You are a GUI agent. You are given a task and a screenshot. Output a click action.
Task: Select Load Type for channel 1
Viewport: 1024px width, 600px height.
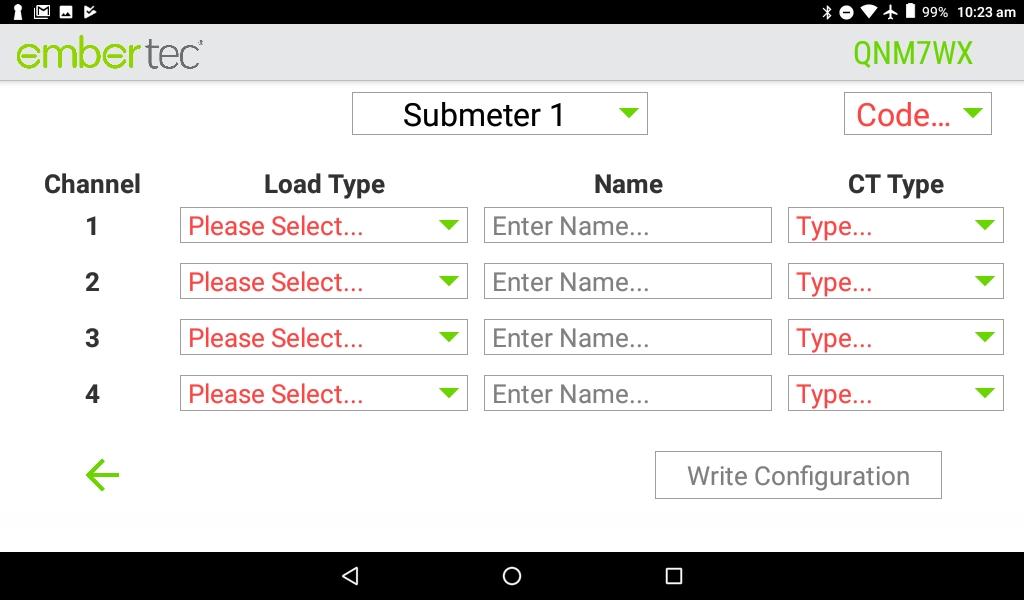coord(324,225)
